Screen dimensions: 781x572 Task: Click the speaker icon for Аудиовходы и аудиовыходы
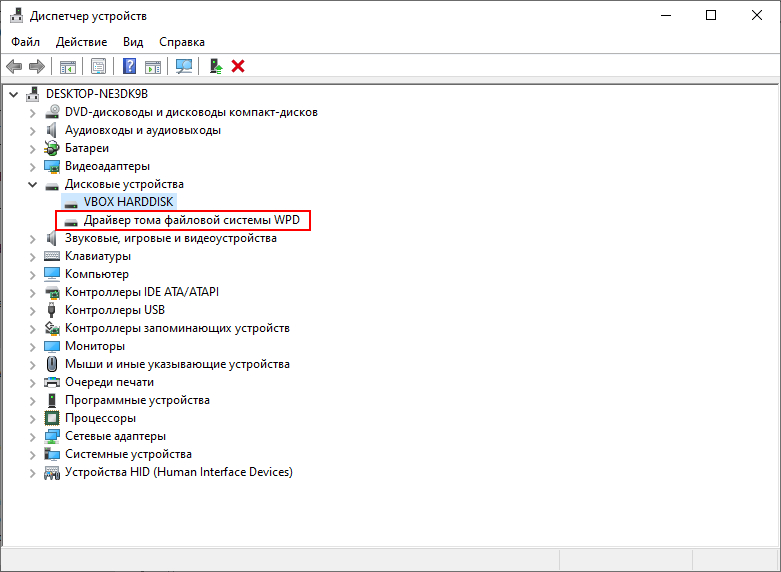(52, 130)
